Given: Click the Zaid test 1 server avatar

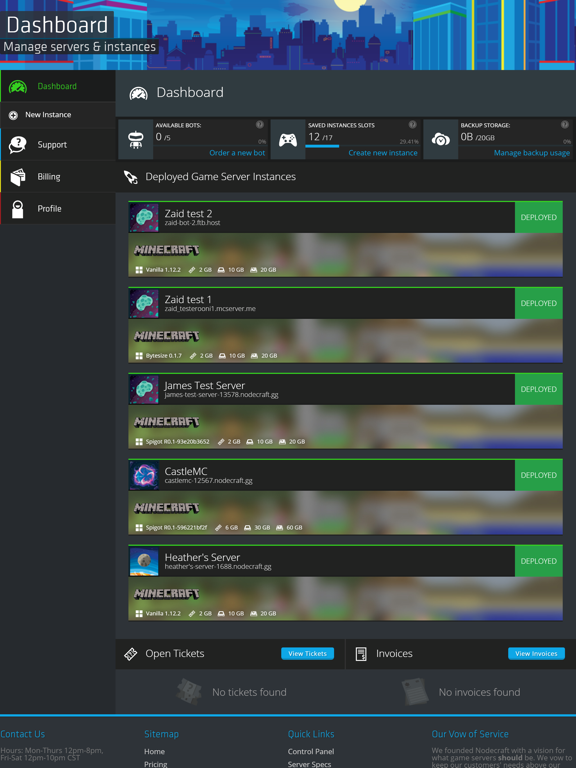Looking at the screenshot, I should pyautogui.click(x=144, y=304).
